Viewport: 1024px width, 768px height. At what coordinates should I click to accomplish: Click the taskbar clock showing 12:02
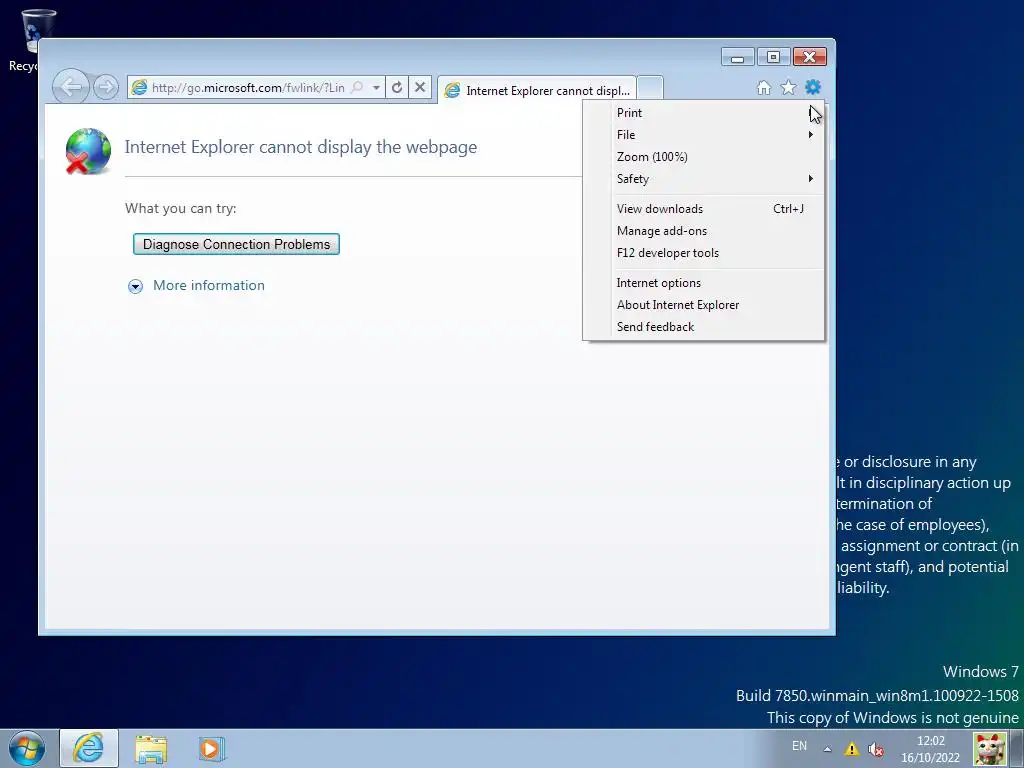[931, 749]
